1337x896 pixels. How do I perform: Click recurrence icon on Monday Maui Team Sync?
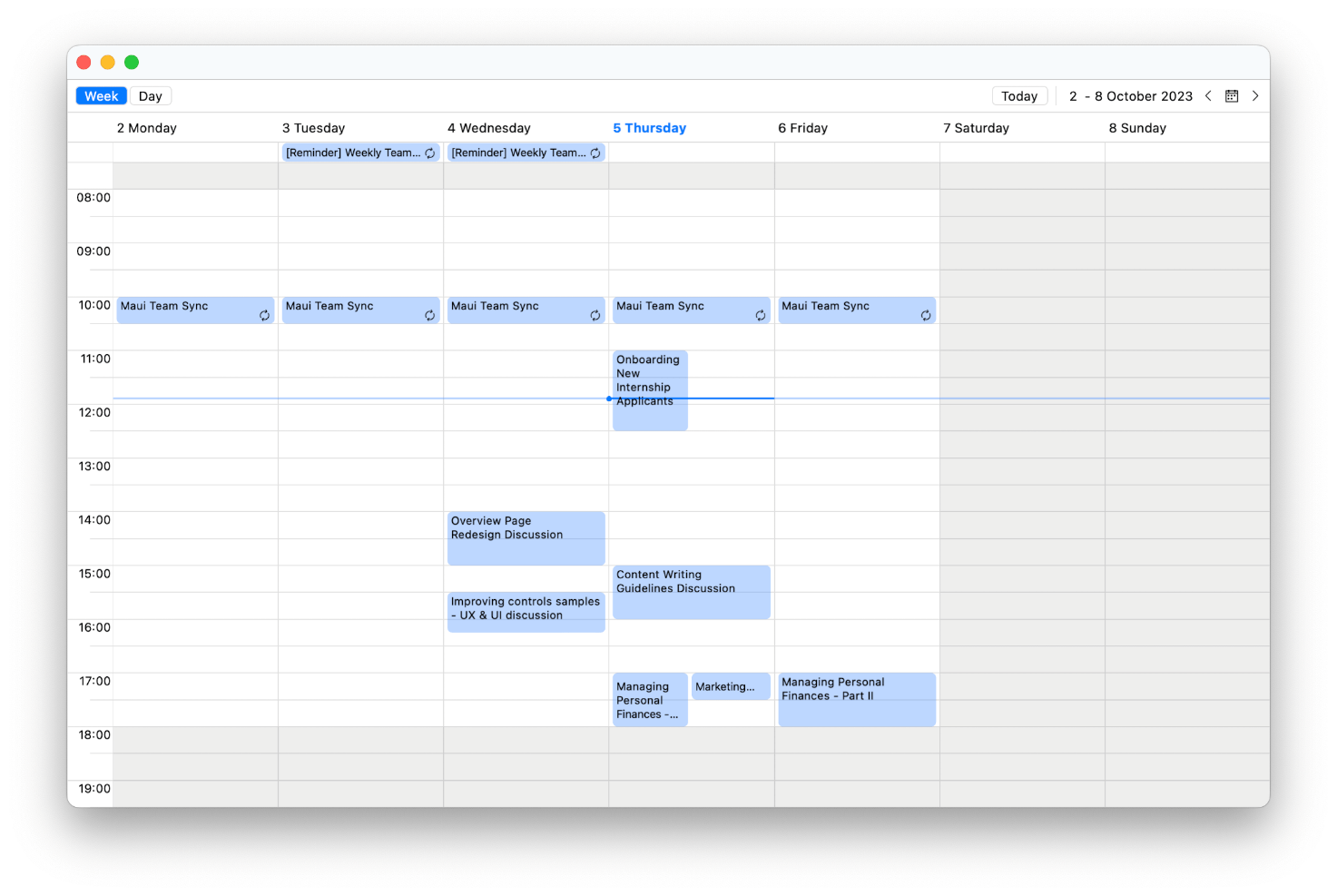[x=264, y=316]
